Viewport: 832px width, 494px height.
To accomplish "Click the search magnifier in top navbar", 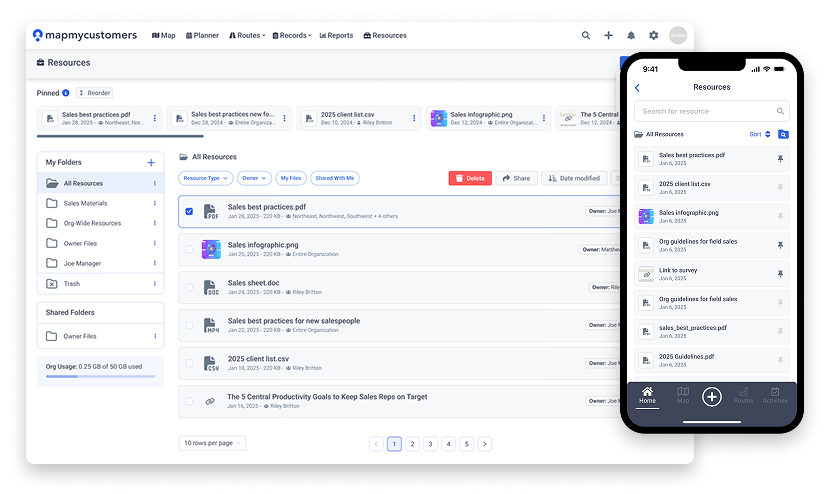I will point(586,35).
